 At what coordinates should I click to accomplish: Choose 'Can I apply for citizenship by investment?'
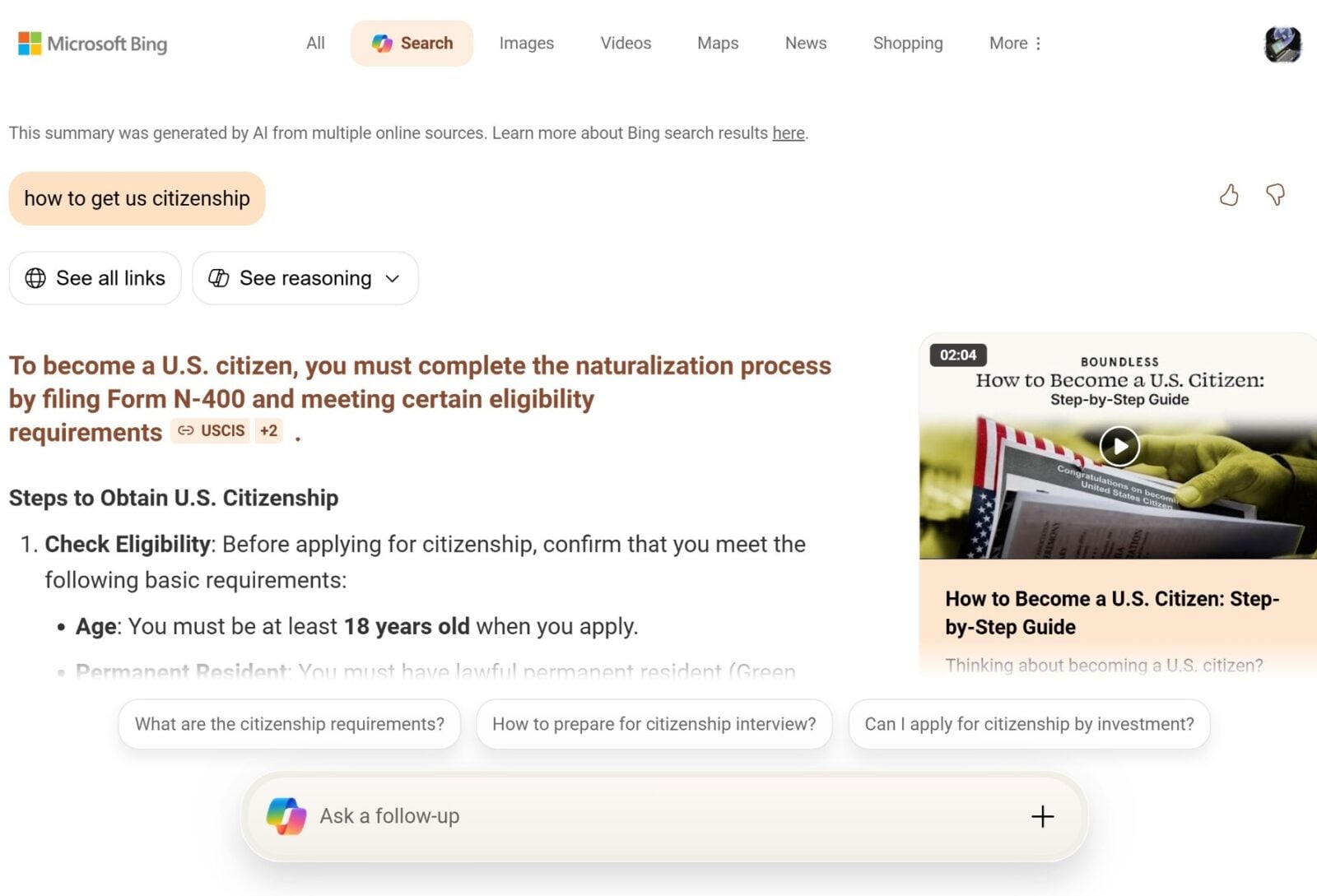pyautogui.click(x=1029, y=724)
